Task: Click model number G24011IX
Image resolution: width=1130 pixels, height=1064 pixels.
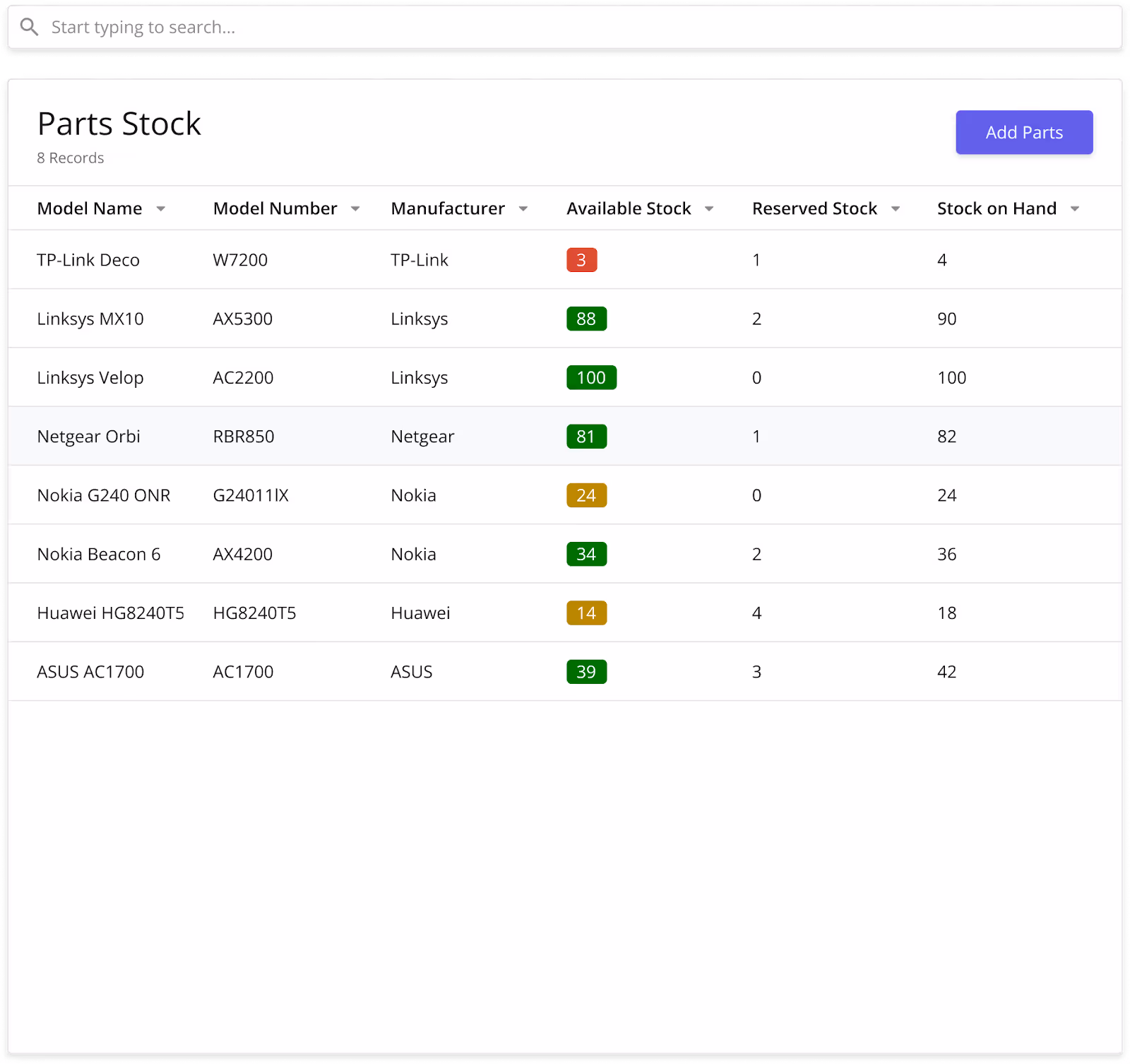Action: point(251,495)
